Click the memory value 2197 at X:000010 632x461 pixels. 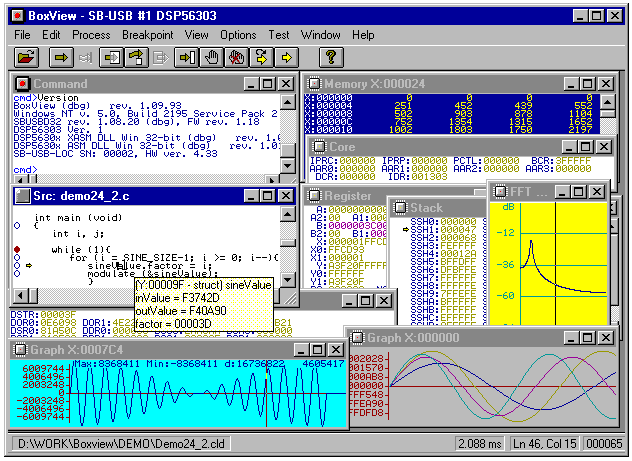coord(580,129)
